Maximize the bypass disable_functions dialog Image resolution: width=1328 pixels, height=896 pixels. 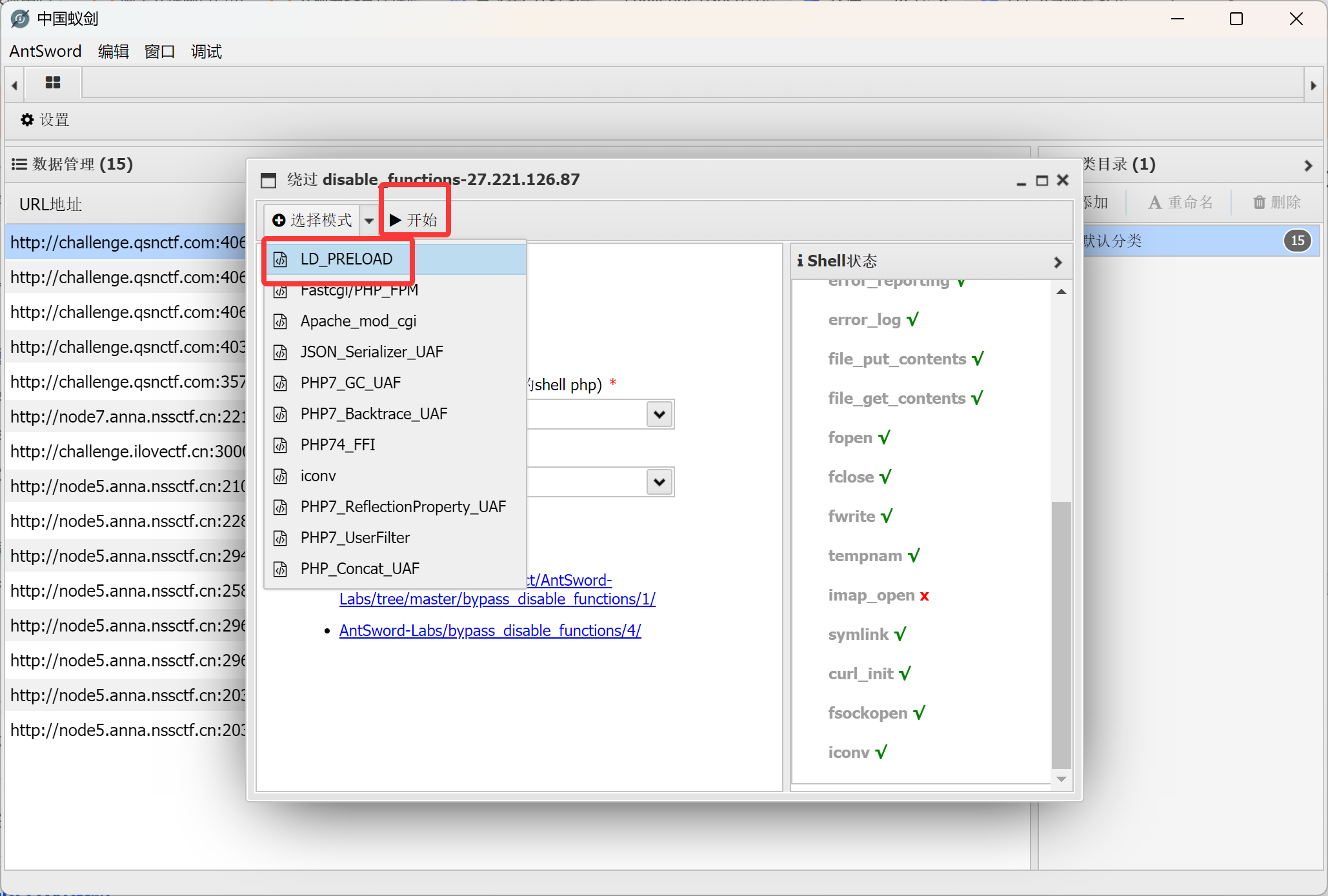[x=1041, y=181]
